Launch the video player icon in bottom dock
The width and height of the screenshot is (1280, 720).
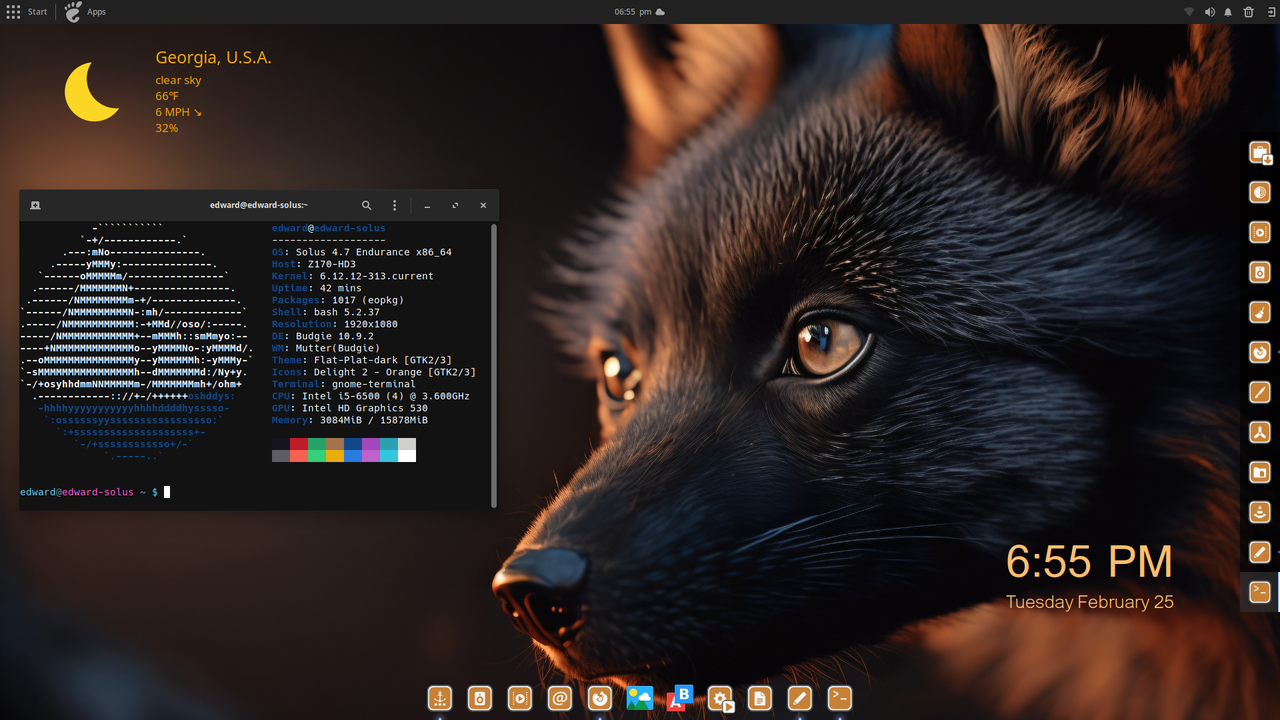520,698
